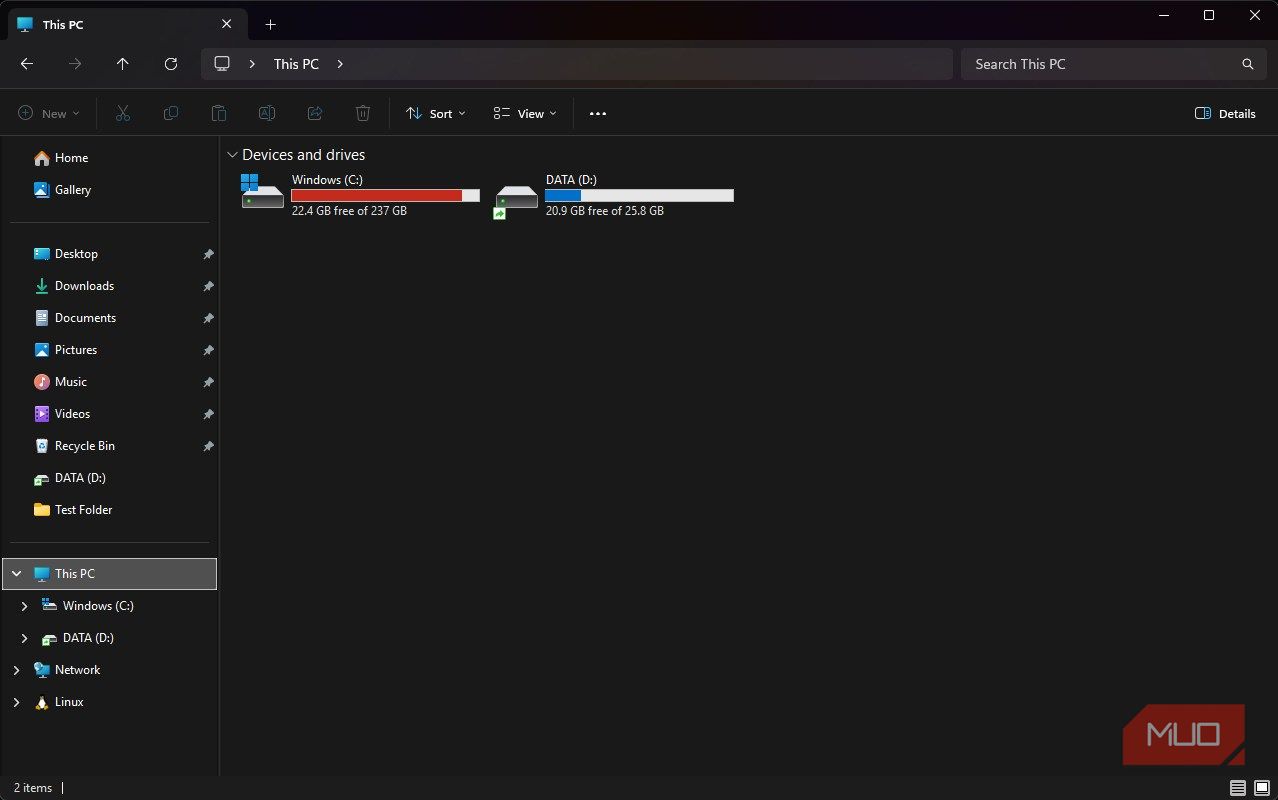Open the View dropdown
This screenshot has width=1278, height=800.
pos(525,114)
